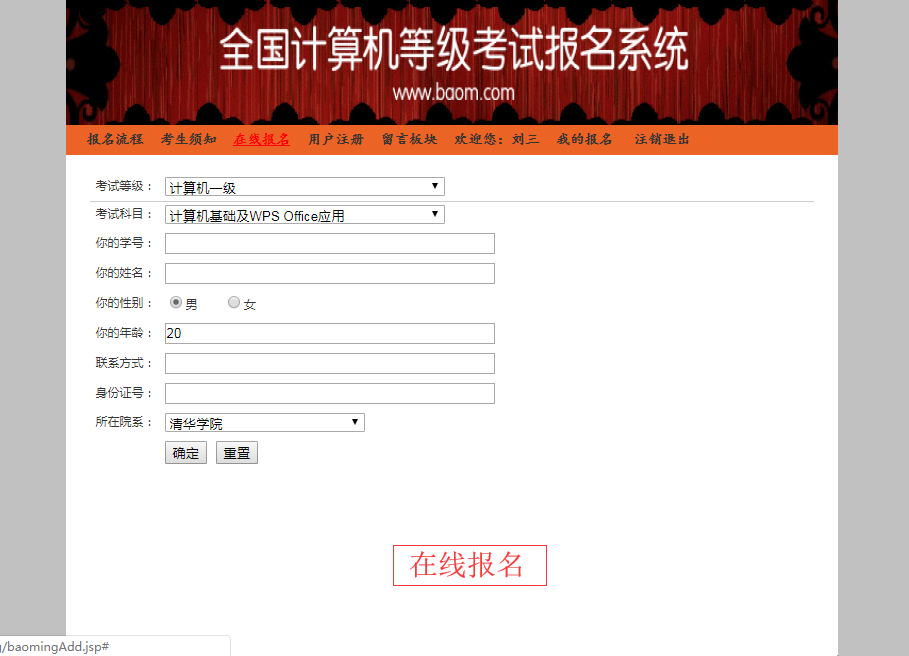Image resolution: width=909 pixels, height=656 pixels.
Task: Expand the 考试科目 dropdown showing WPS Office应用
Action: 305,215
